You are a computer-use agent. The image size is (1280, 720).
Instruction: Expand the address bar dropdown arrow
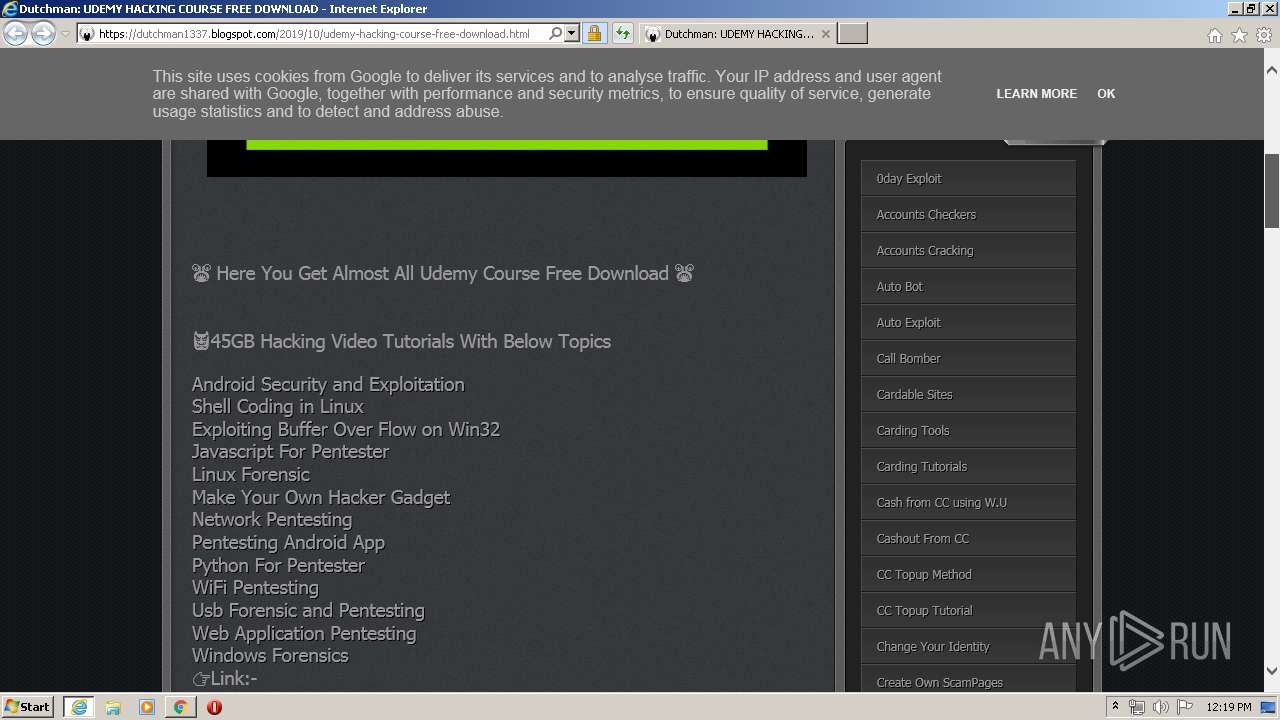(572, 33)
